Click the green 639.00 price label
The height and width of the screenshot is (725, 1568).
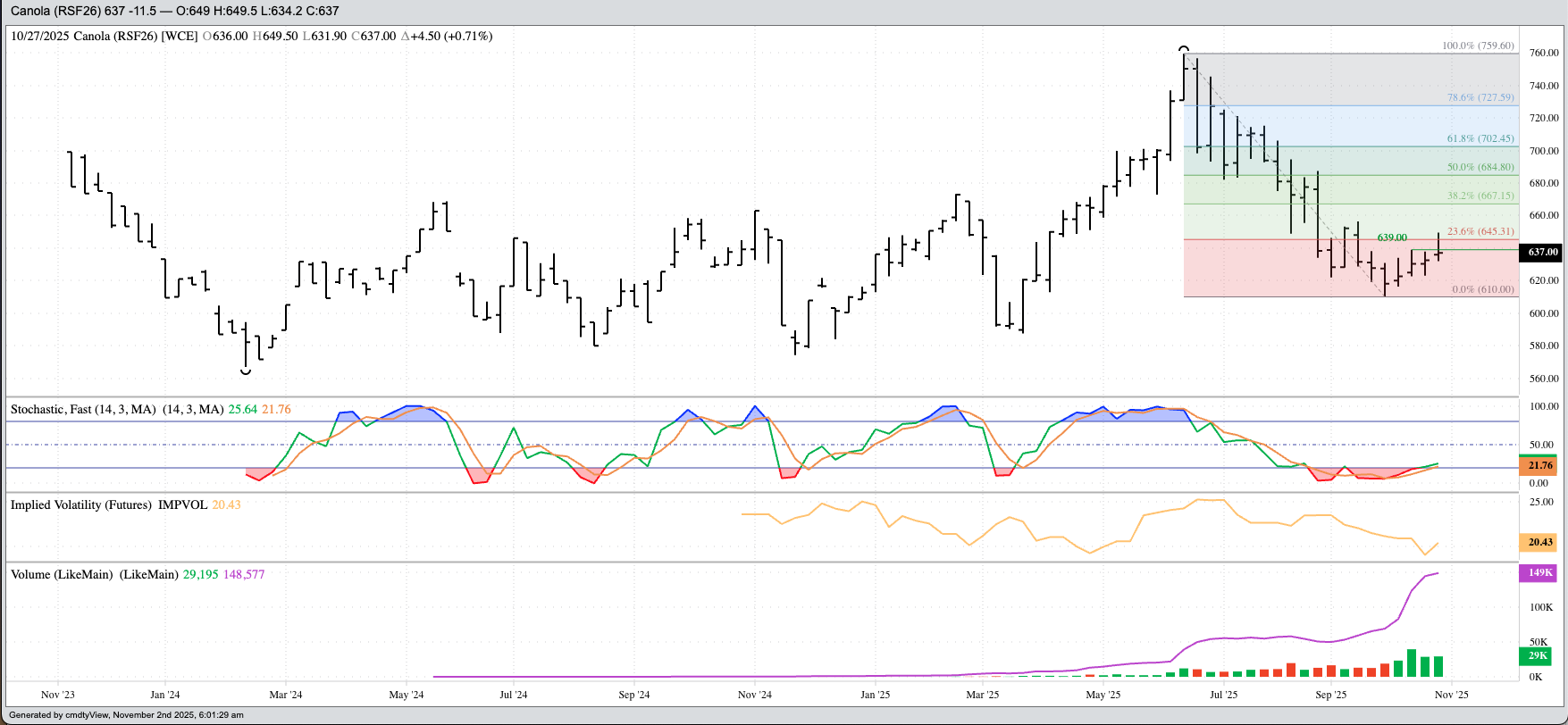[x=1392, y=237]
